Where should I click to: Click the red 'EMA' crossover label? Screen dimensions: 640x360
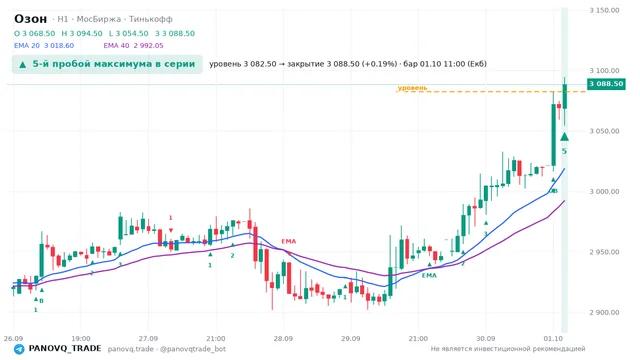(x=289, y=242)
